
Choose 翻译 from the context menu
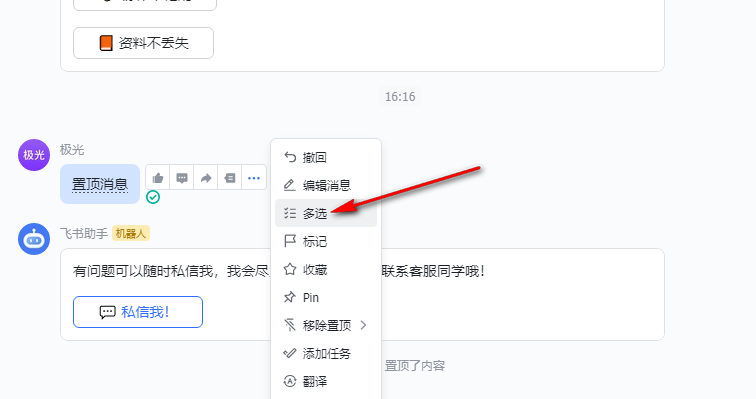326,381
